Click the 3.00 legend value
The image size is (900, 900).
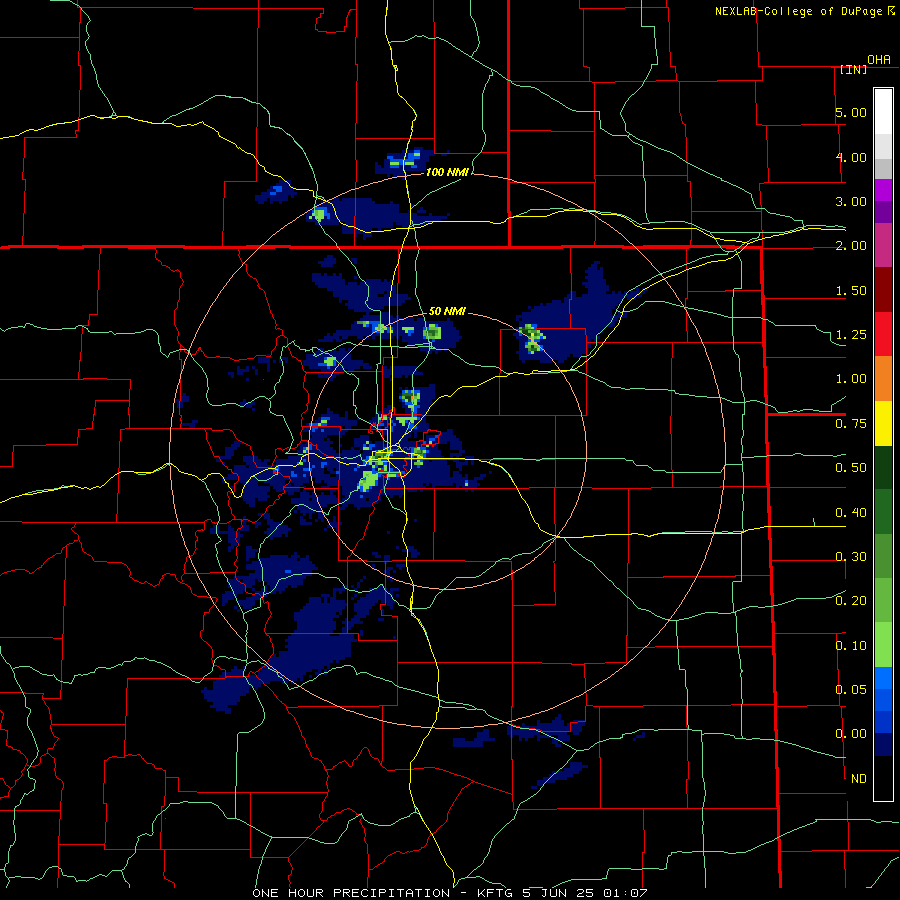(x=851, y=201)
